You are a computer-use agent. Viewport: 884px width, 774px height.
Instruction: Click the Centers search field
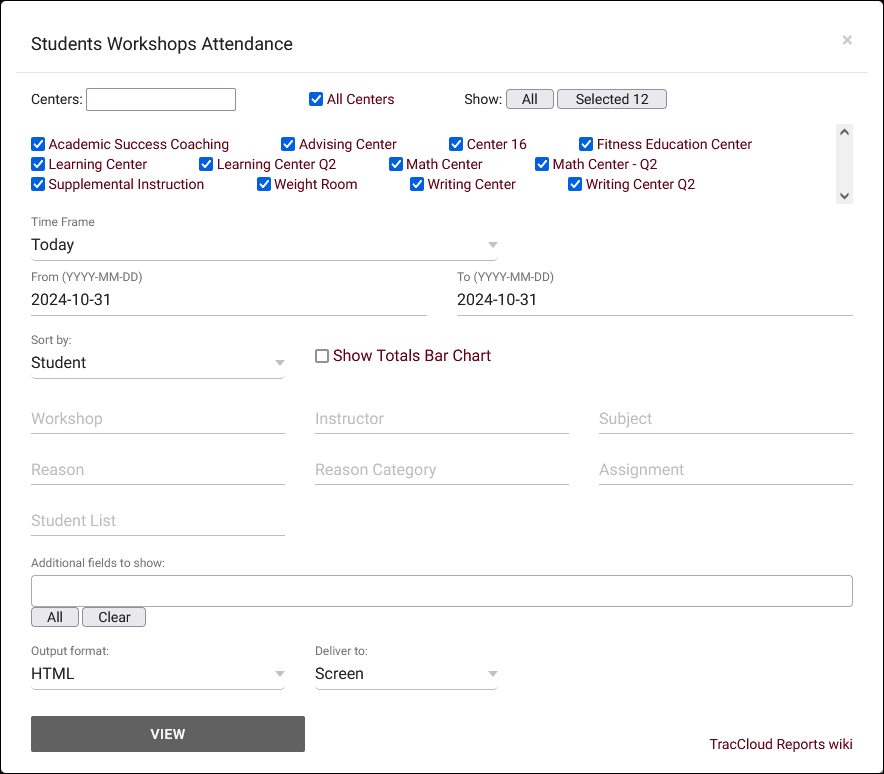tap(161, 99)
